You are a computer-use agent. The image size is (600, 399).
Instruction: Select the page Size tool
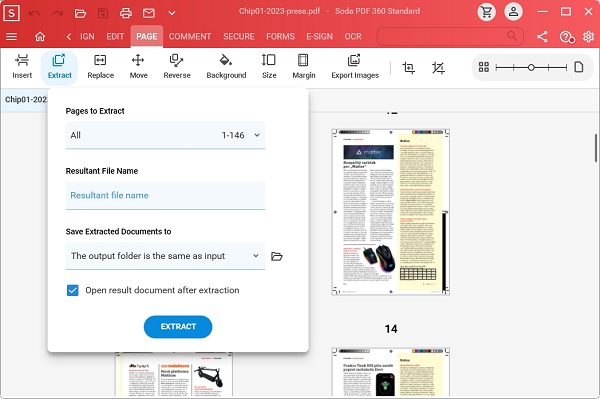(269, 67)
